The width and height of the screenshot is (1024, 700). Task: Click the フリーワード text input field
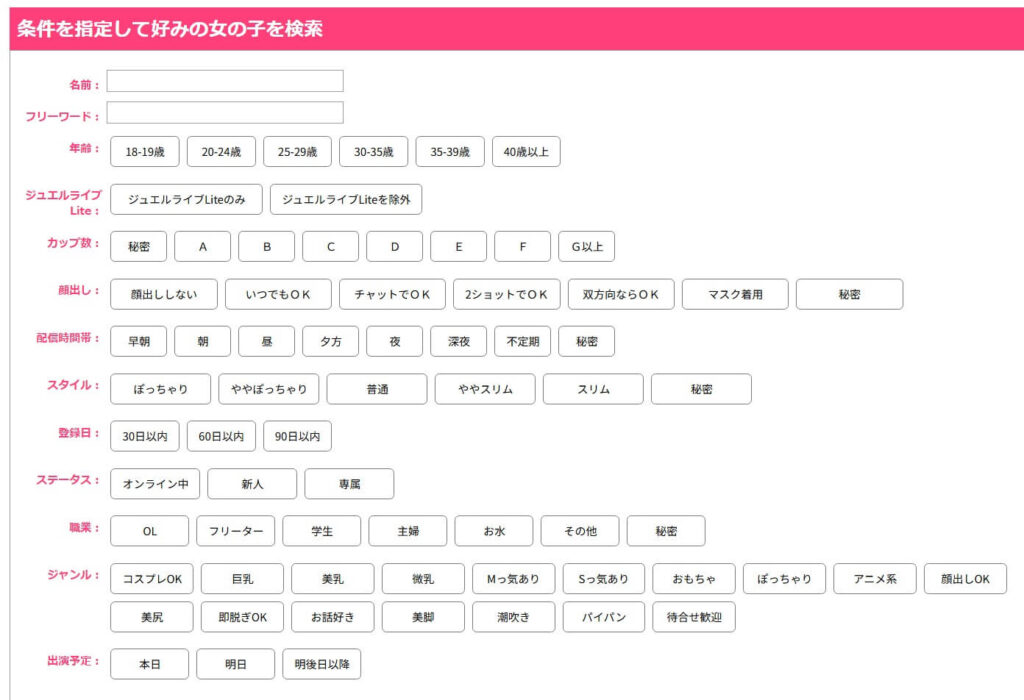[225, 113]
